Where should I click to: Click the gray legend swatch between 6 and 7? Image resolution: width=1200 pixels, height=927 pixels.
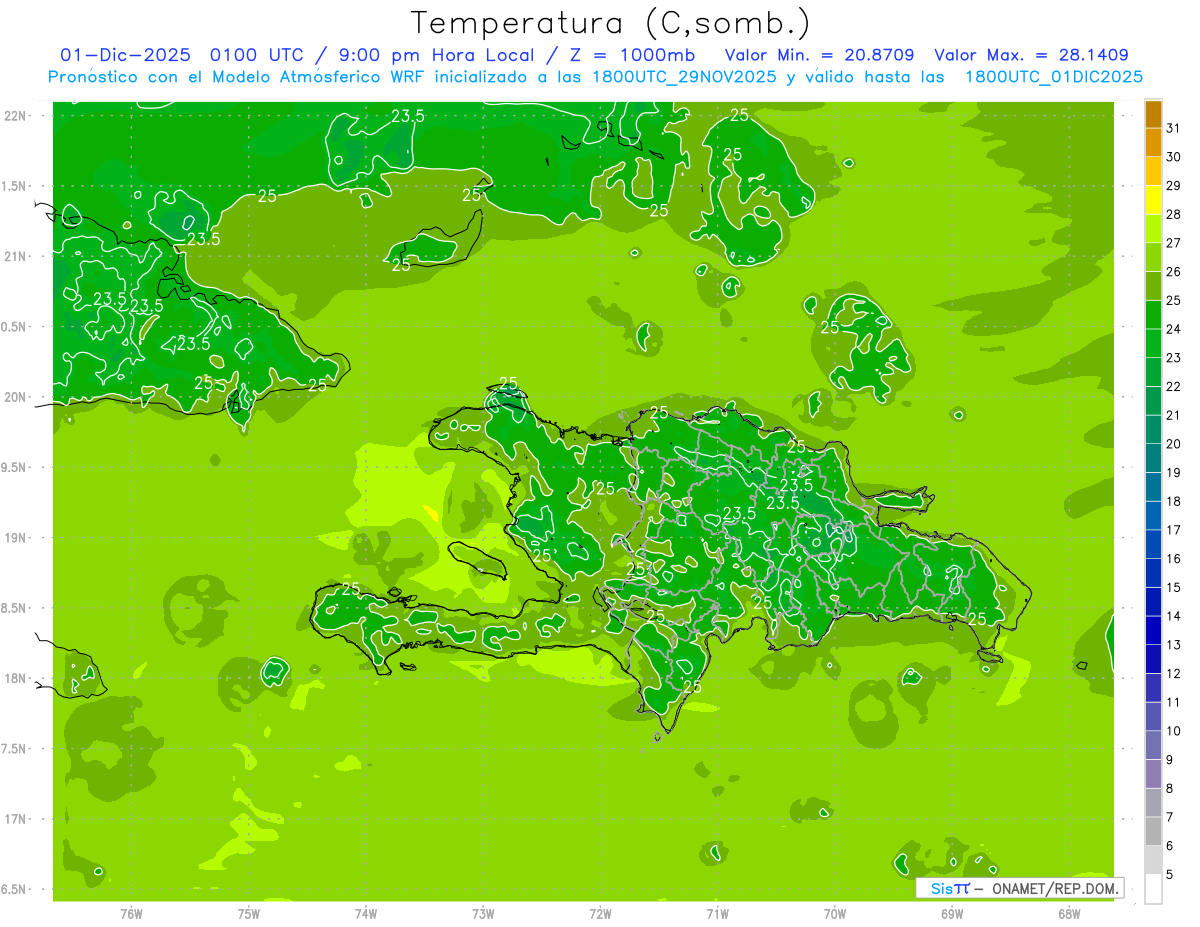1153,831
